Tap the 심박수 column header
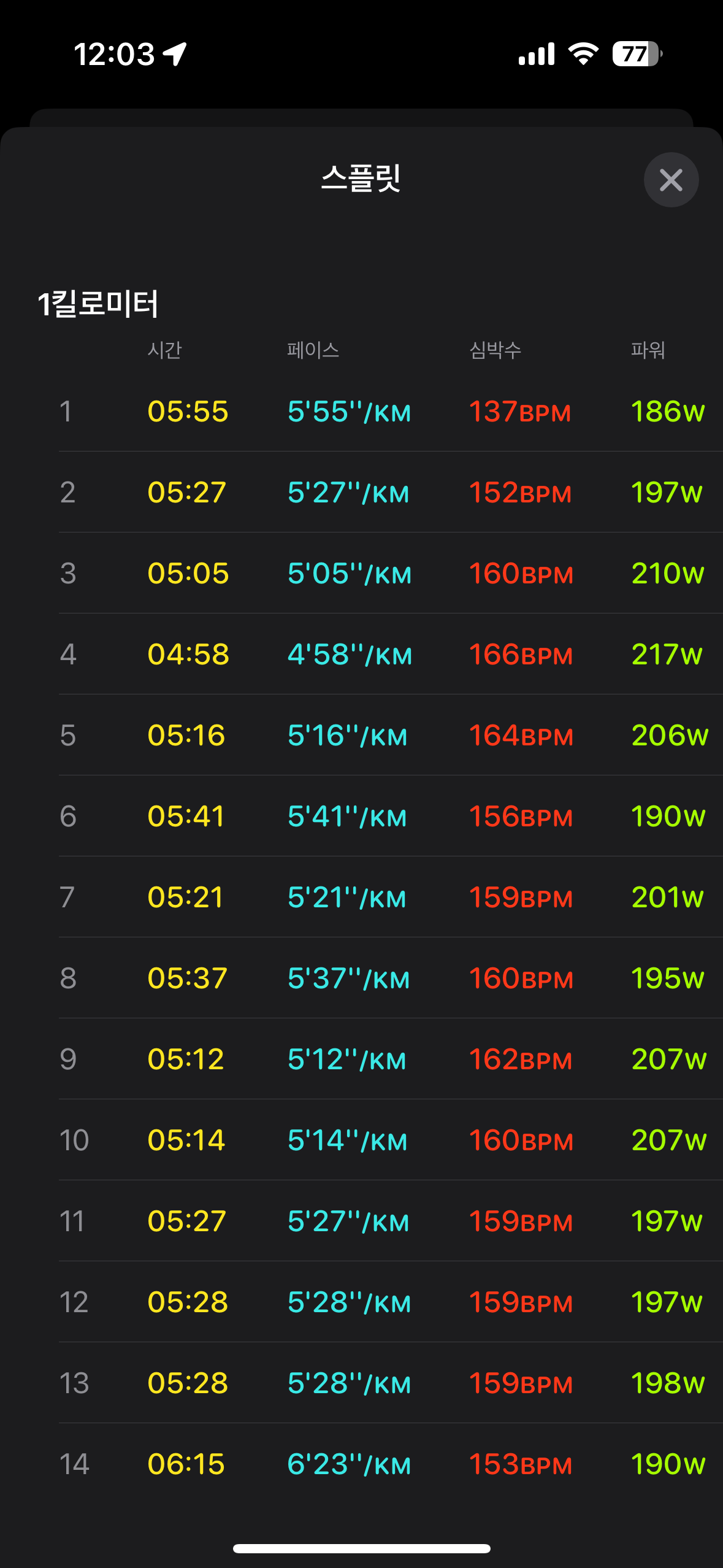The image size is (723, 1568). click(495, 350)
